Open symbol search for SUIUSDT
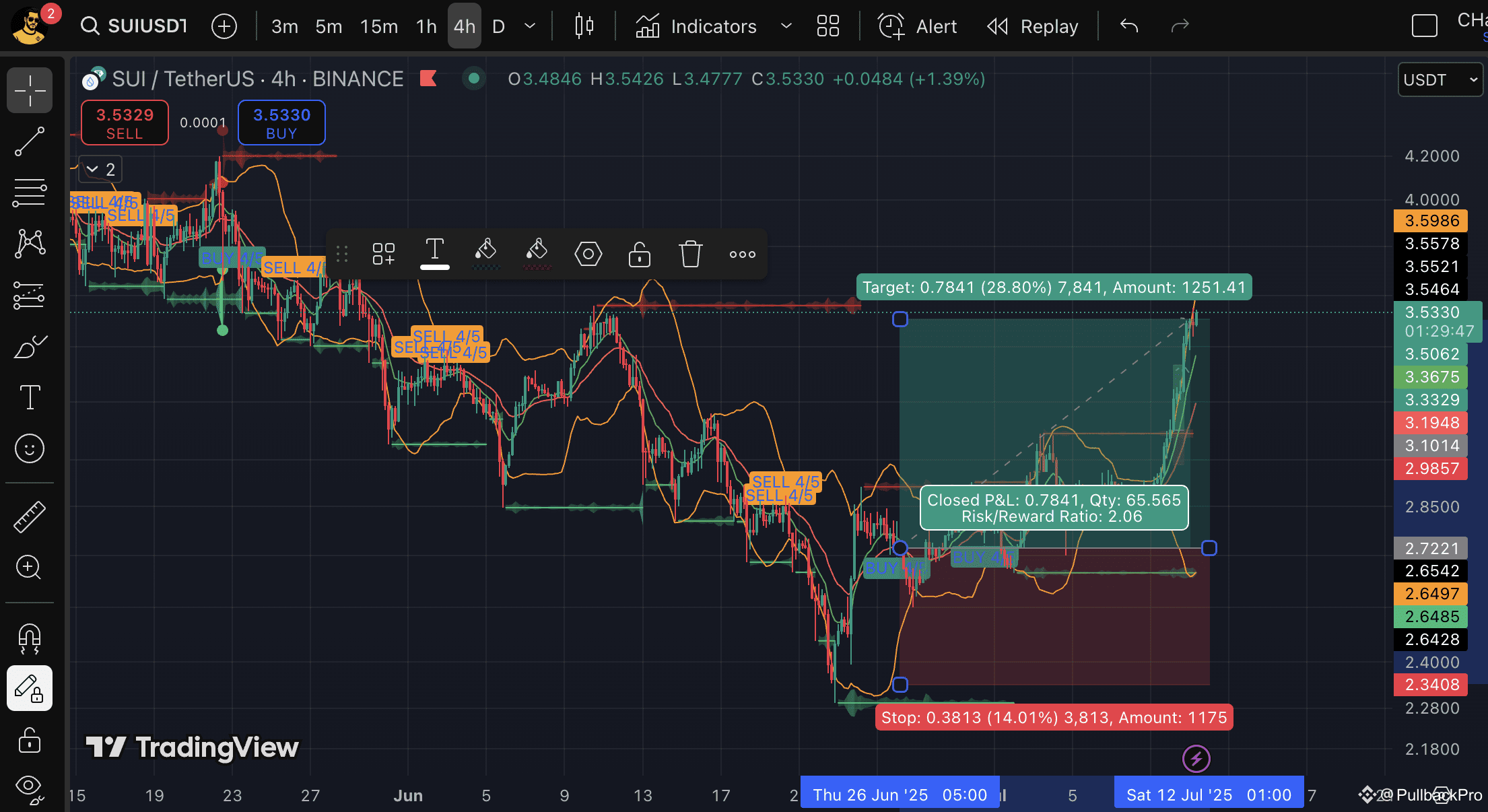Viewport: 1488px width, 812px height. click(134, 26)
